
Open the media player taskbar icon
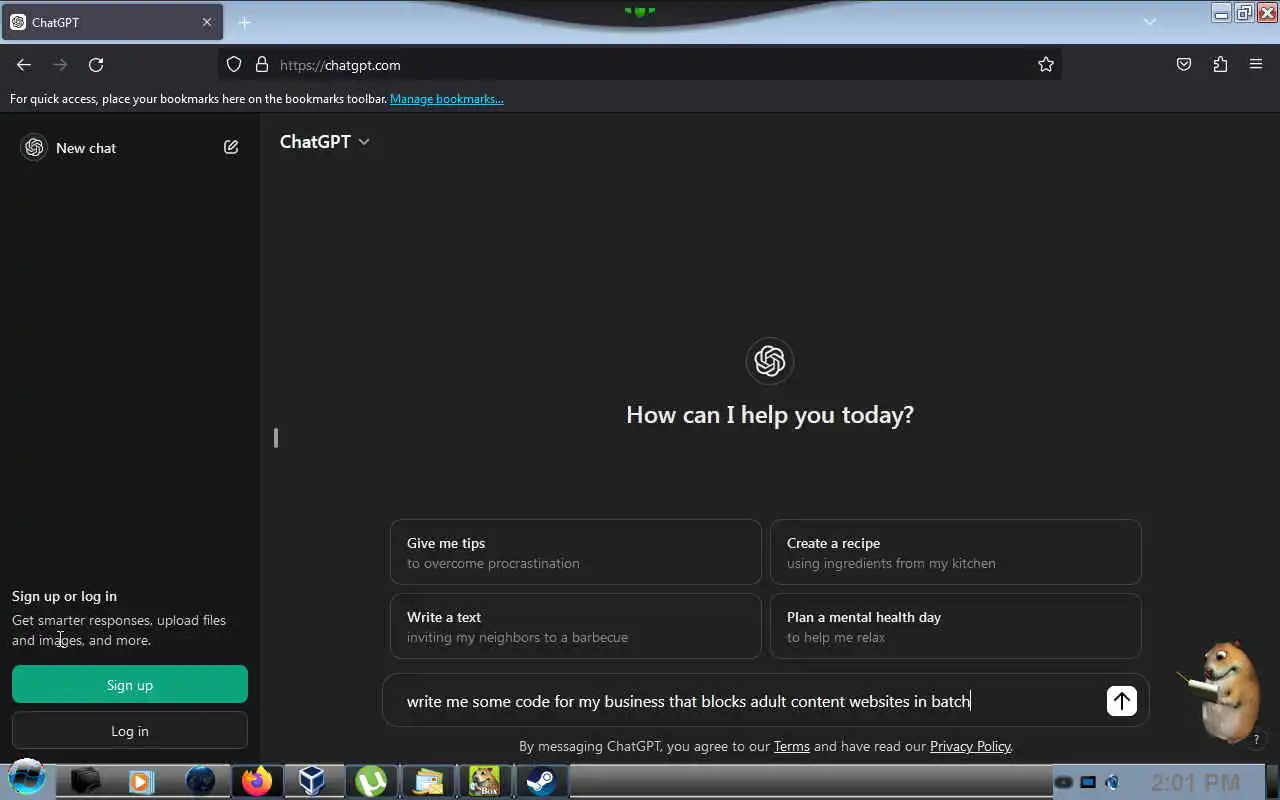pyautogui.click(x=142, y=781)
